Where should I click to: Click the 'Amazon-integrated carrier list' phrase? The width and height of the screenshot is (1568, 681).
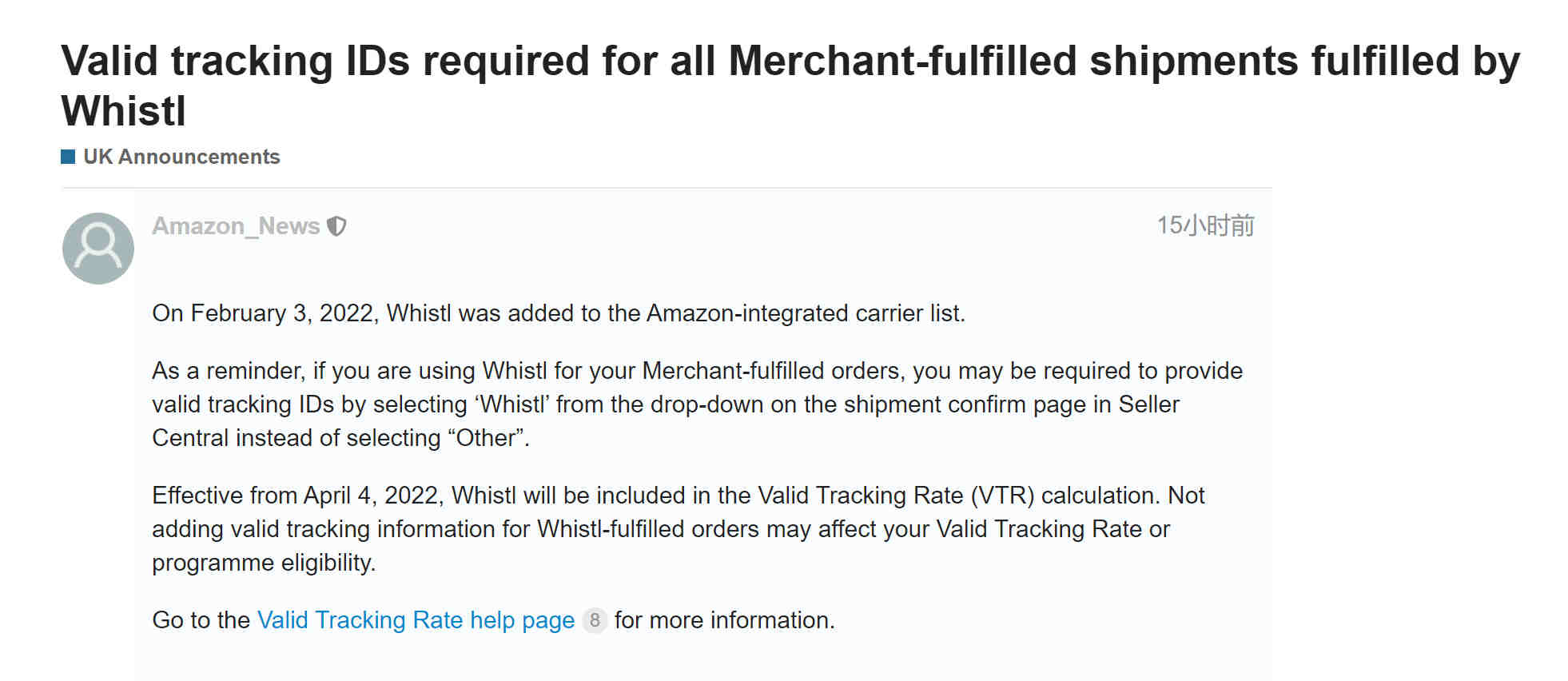[804, 313]
